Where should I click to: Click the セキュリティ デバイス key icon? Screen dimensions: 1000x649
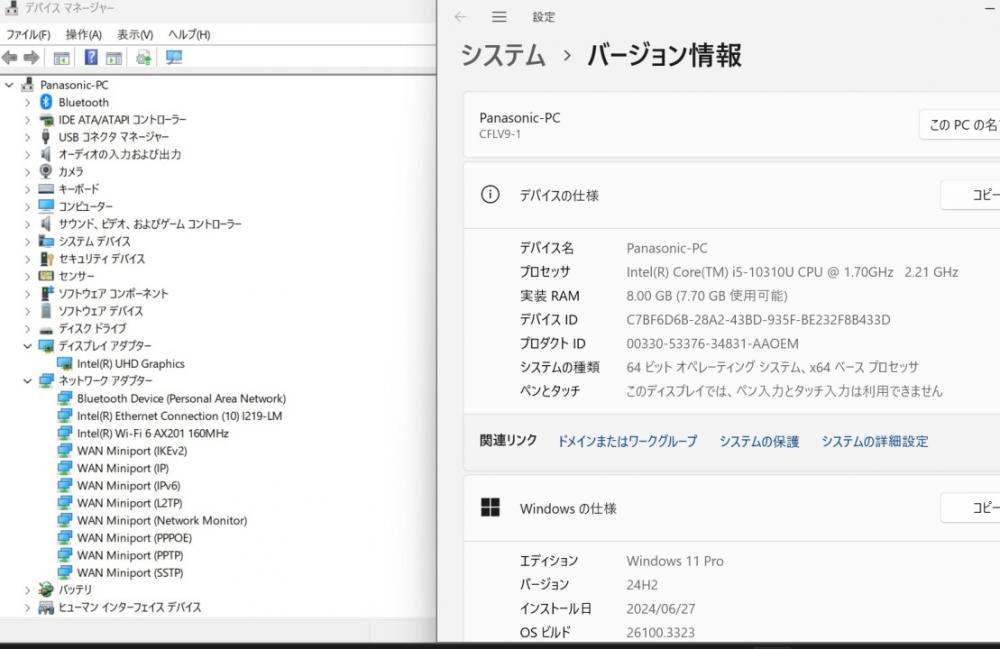coord(46,258)
